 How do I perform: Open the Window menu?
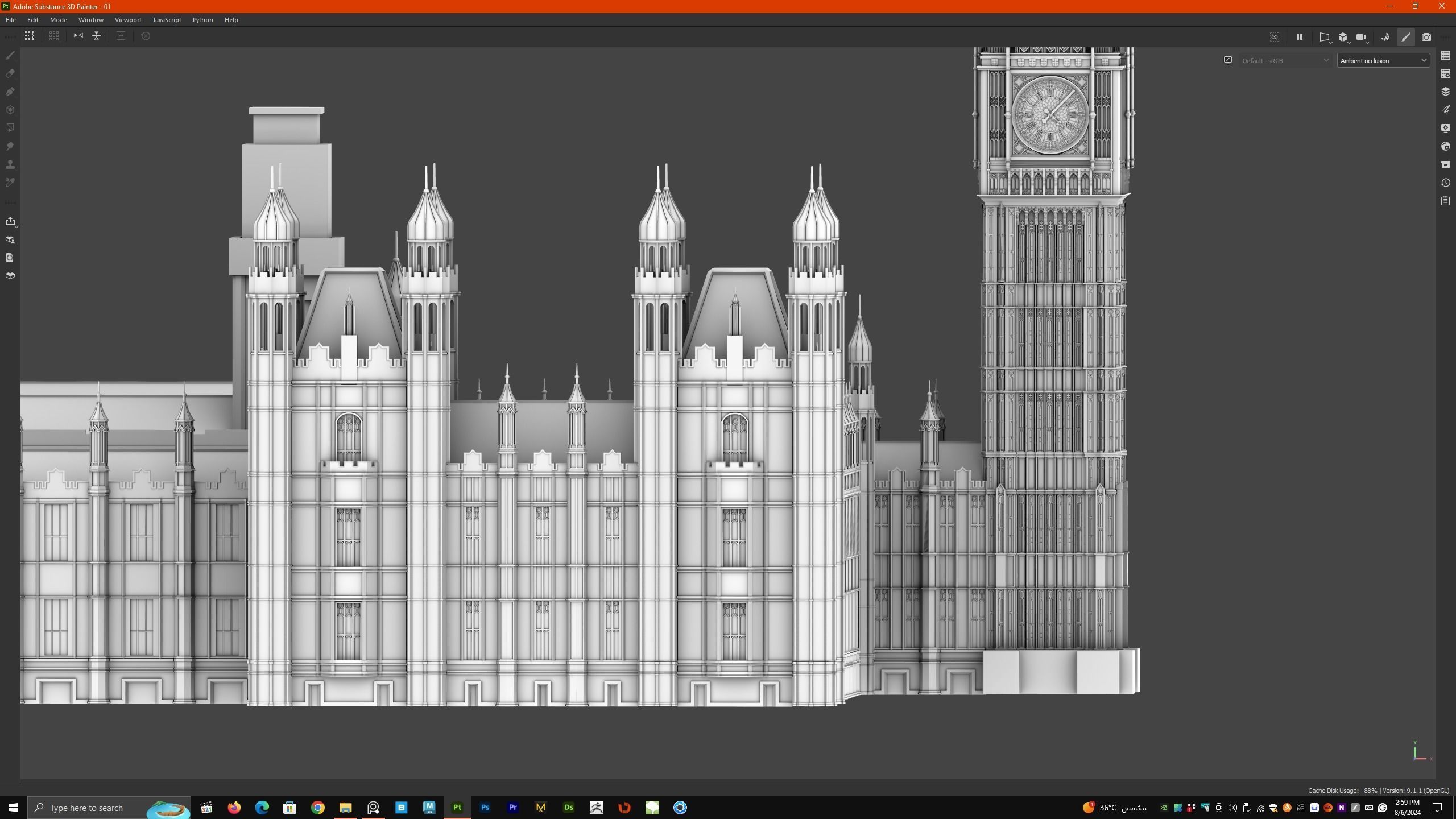pyautogui.click(x=91, y=20)
